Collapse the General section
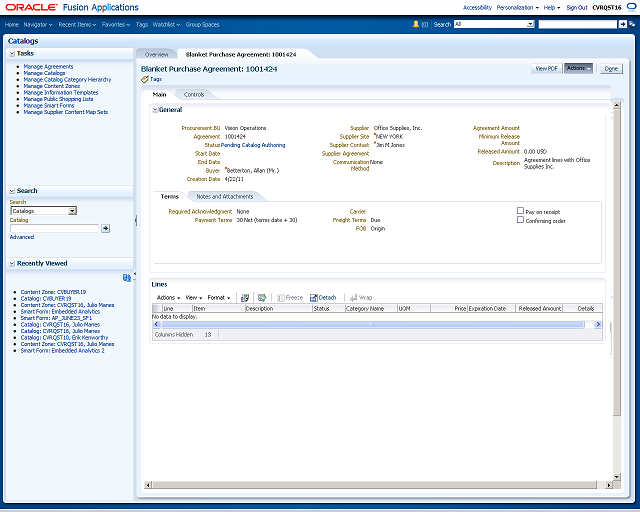Screen dimensions: 640x512 click(x=155, y=110)
